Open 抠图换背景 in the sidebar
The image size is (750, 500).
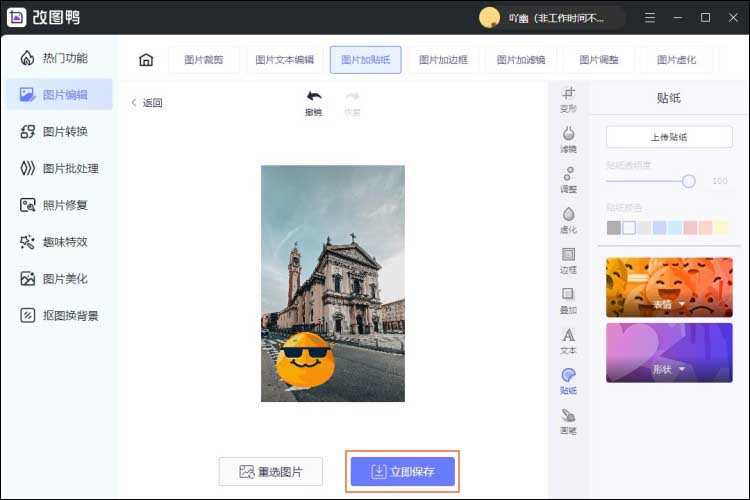point(59,315)
